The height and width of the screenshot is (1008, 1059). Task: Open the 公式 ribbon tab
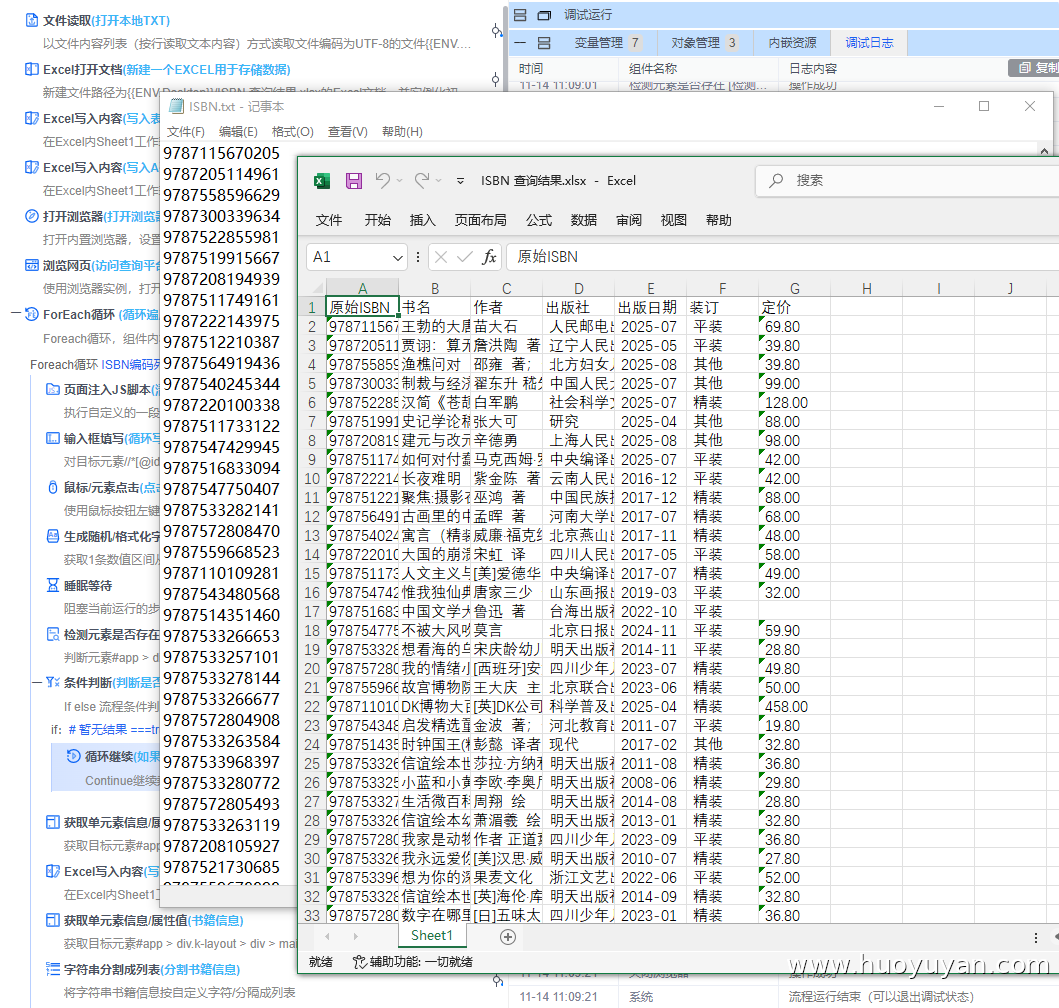[x=539, y=220]
